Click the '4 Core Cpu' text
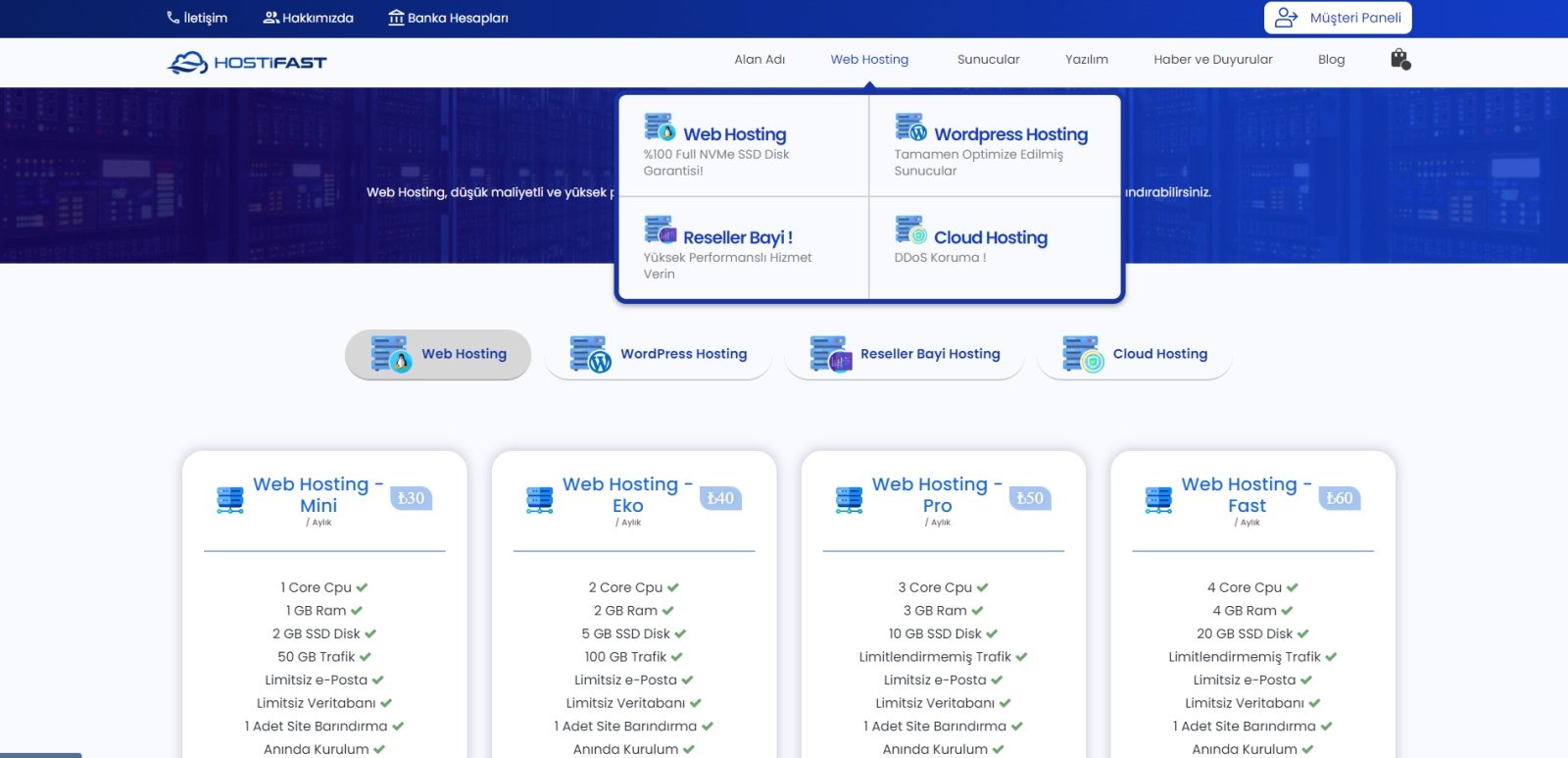 pos(1245,587)
